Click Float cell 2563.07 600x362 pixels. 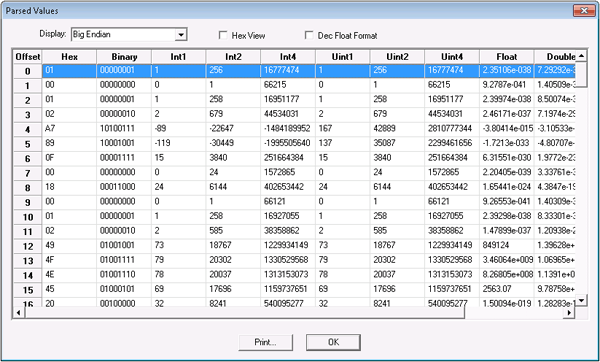coord(507,289)
